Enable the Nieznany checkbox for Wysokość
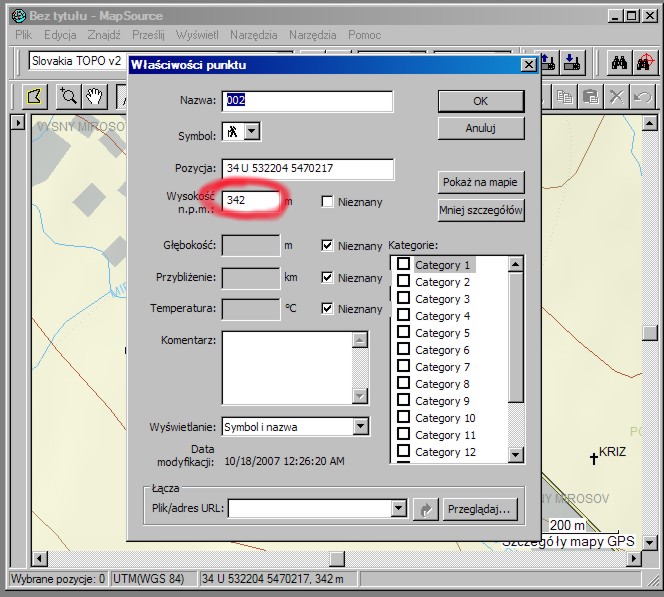Viewport: 664px width, 597px height. click(327, 202)
